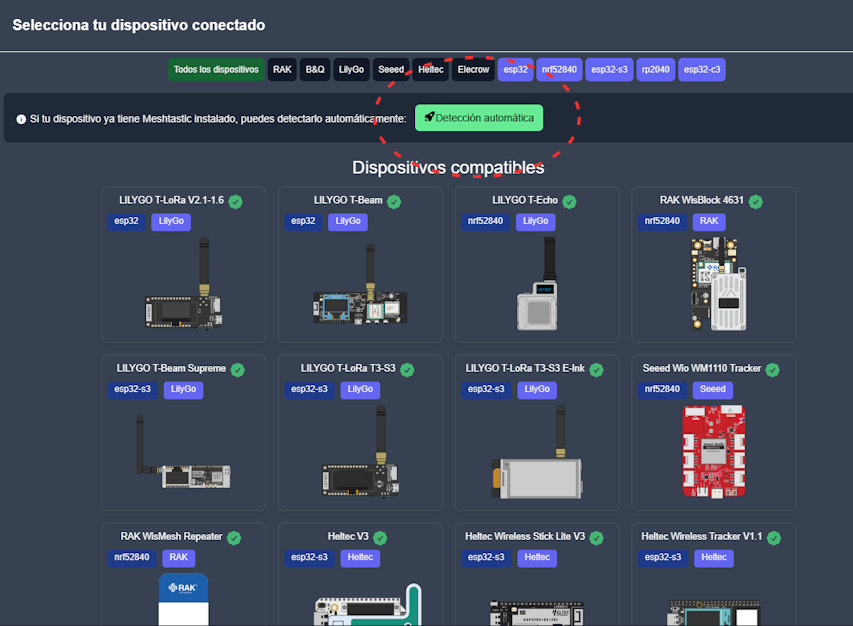Click RAK tag on RAK WisMesh Repeater

click(x=178, y=557)
